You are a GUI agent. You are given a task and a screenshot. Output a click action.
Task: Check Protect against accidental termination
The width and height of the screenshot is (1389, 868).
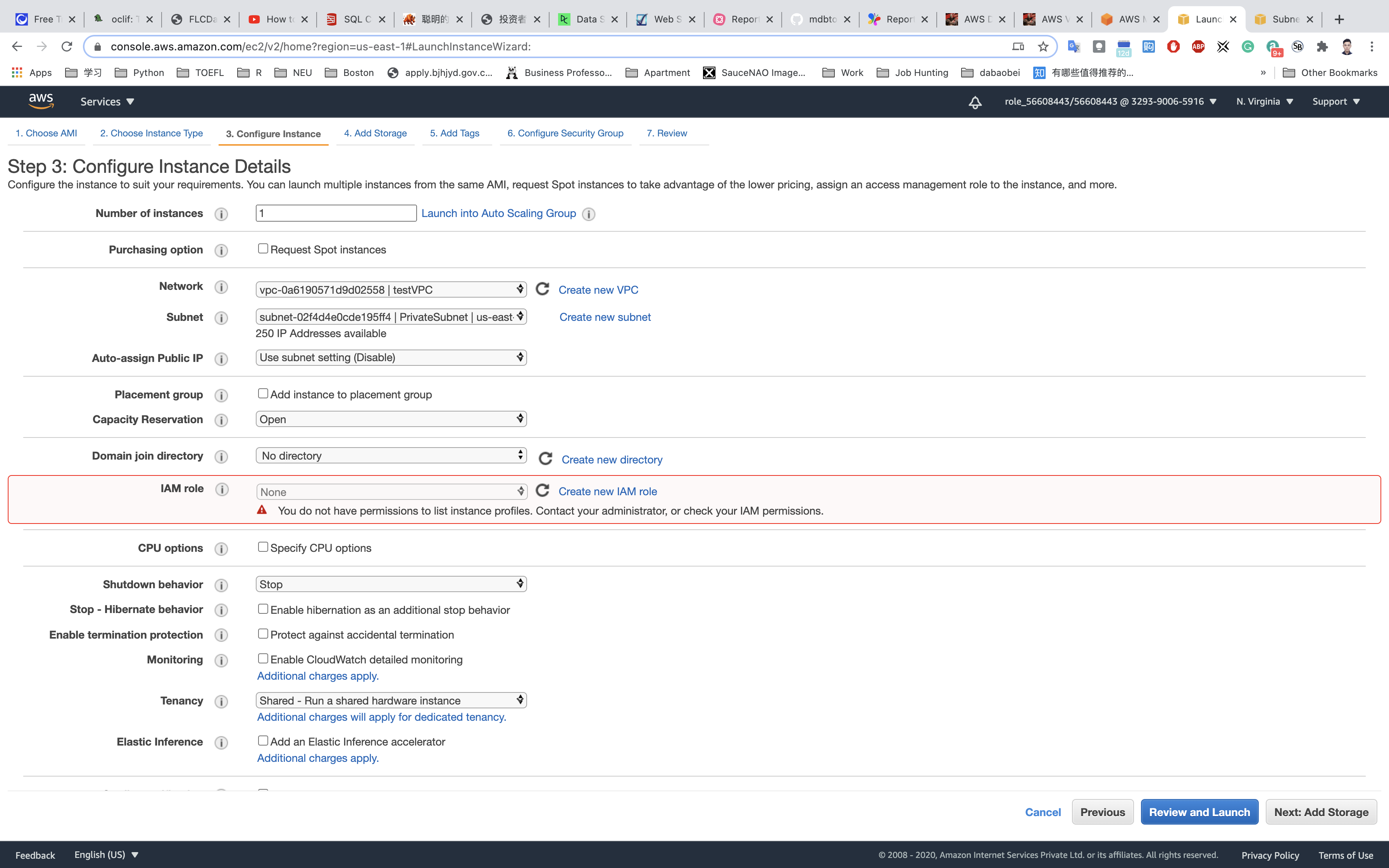[263, 634]
